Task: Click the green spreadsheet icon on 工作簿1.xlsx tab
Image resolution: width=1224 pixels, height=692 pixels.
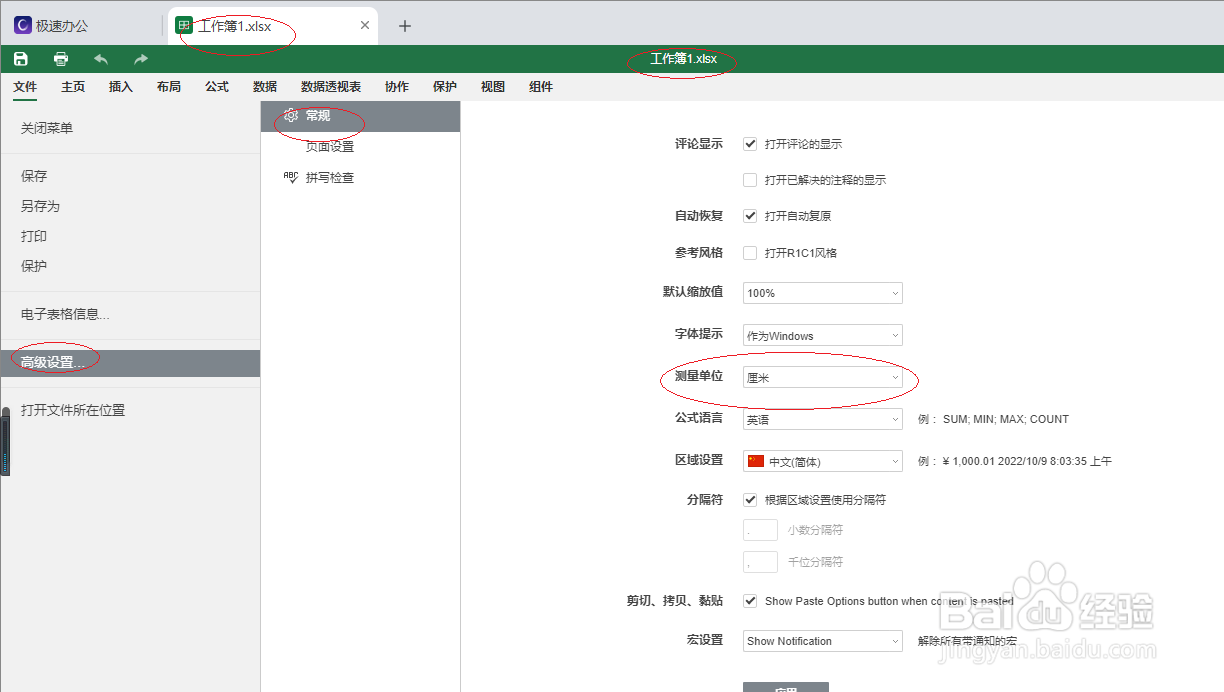Action: pos(185,23)
